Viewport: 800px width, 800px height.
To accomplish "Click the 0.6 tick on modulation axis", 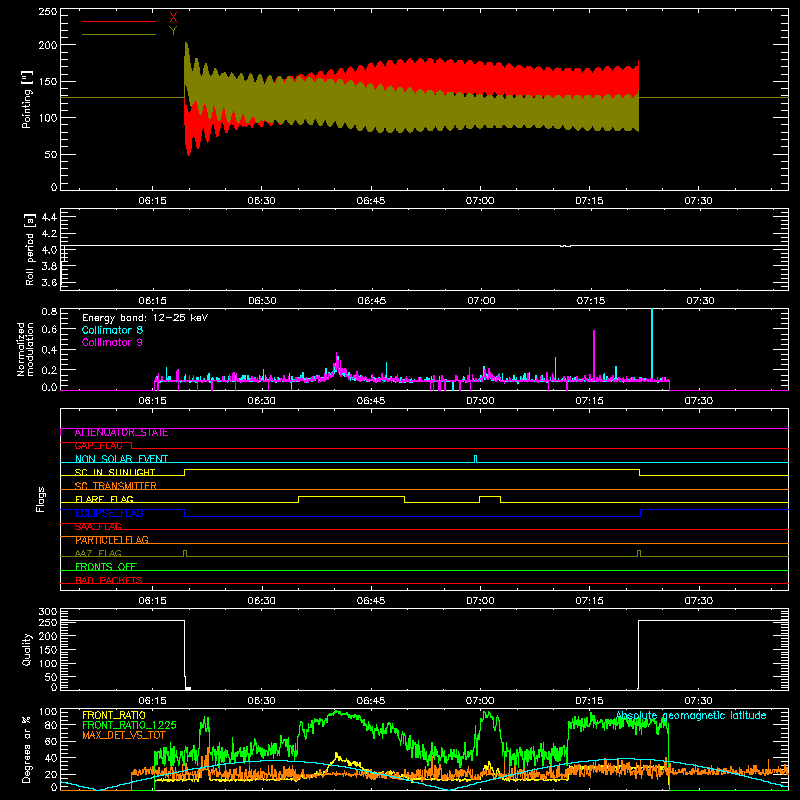I will click(x=49, y=330).
